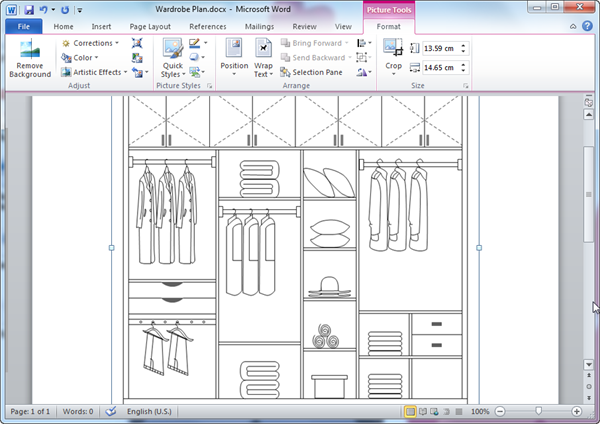Switch to Print Layout view

click(x=410, y=411)
